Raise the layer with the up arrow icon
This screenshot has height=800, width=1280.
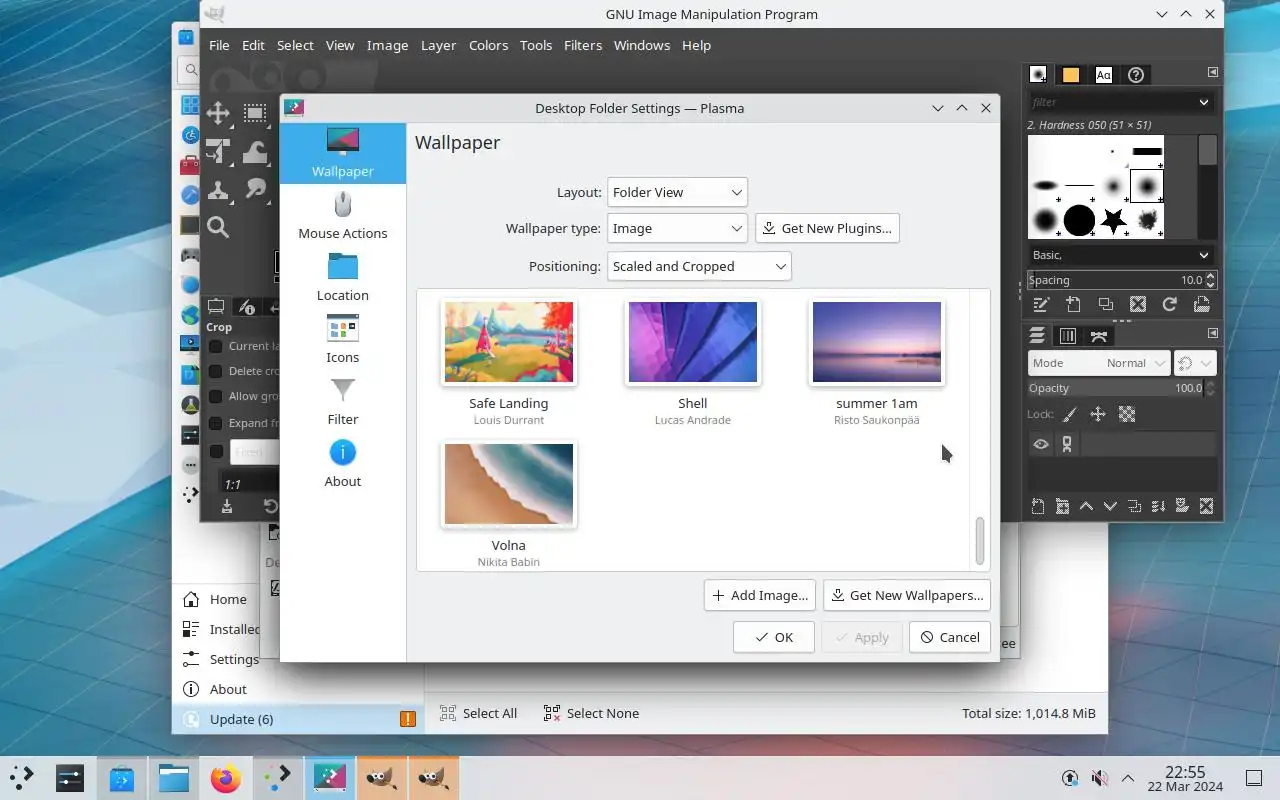click(1086, 506)
